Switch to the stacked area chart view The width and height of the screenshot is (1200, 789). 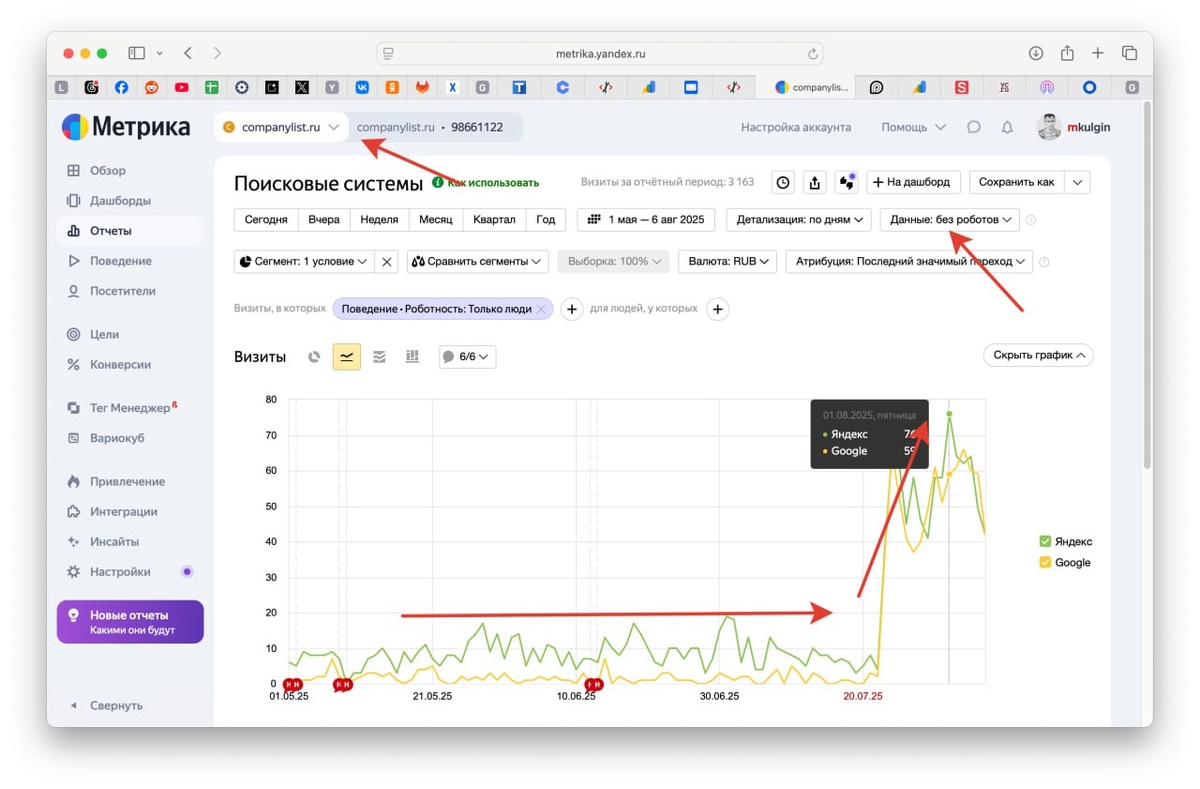(x=379, y=356)
